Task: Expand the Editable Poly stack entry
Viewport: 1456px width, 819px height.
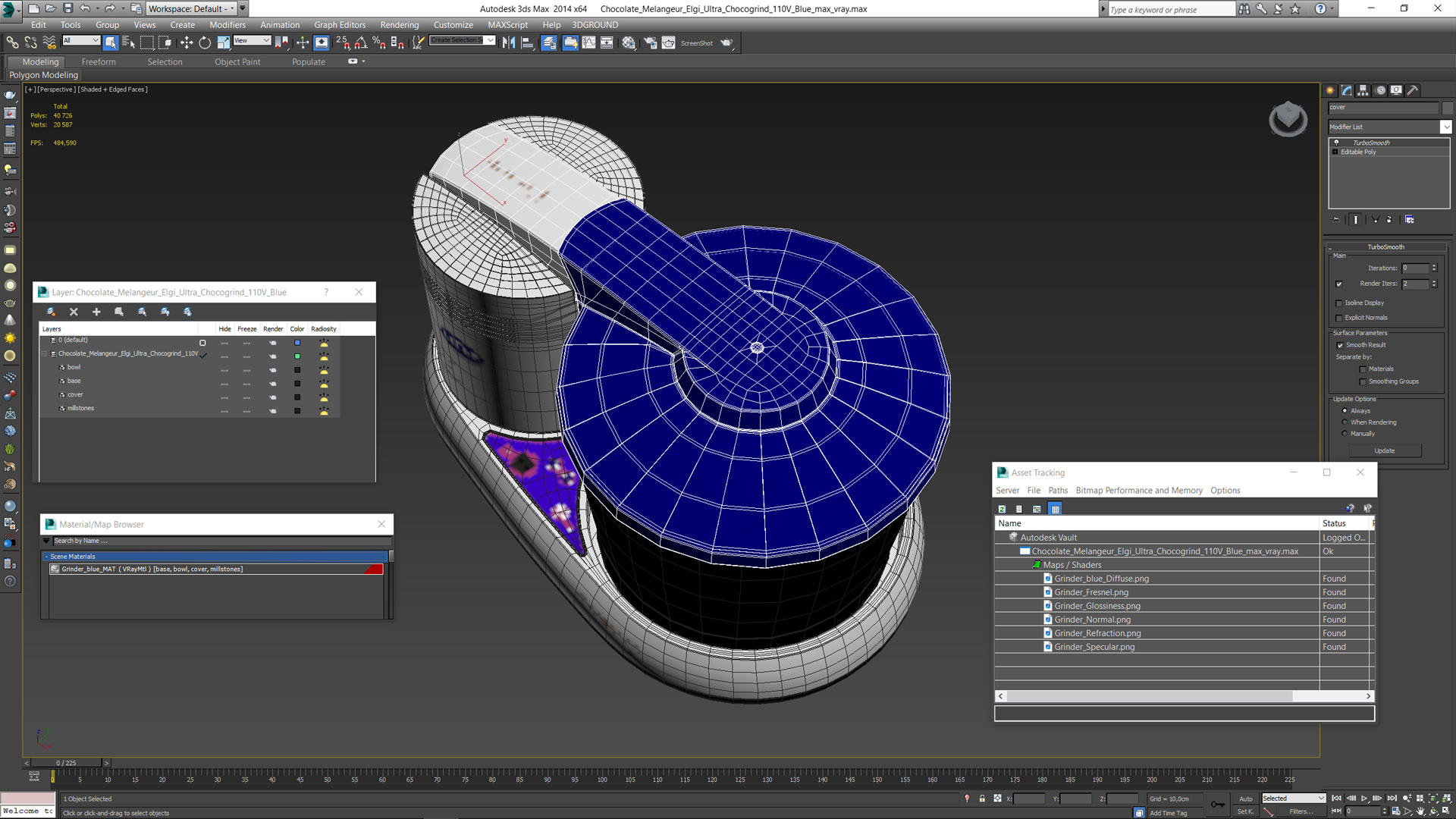Action: (1335, 152)
